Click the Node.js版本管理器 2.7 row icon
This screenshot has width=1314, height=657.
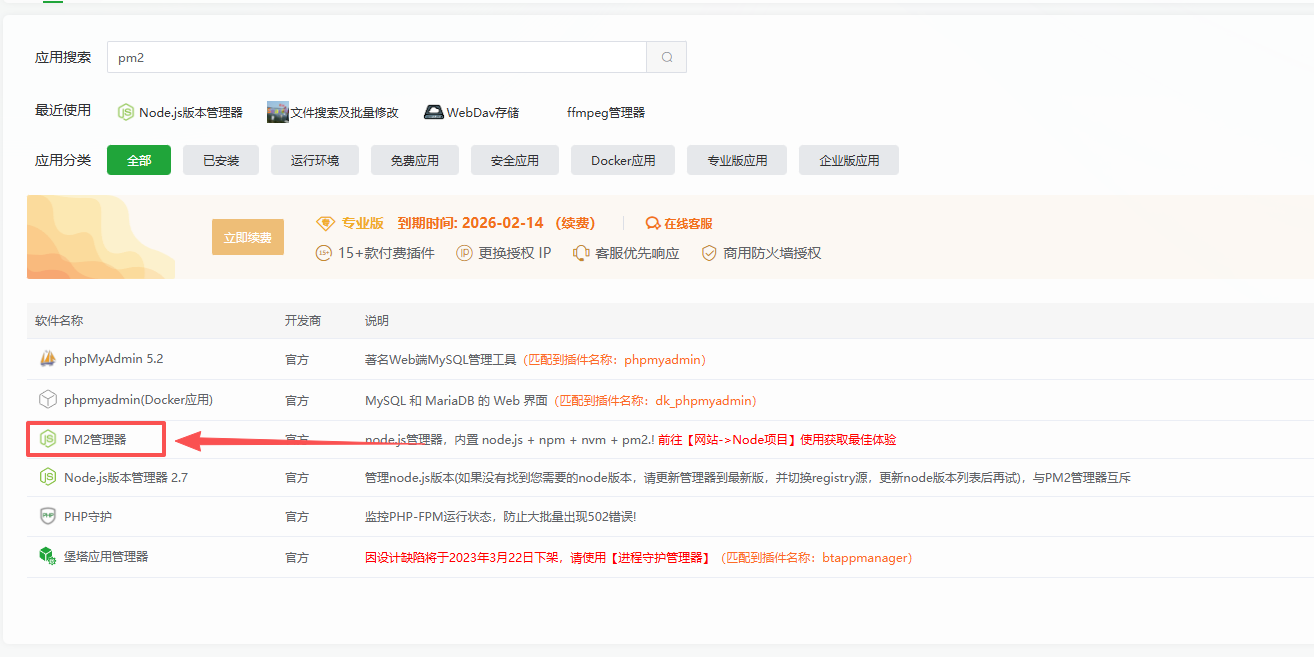coord(47,477)
